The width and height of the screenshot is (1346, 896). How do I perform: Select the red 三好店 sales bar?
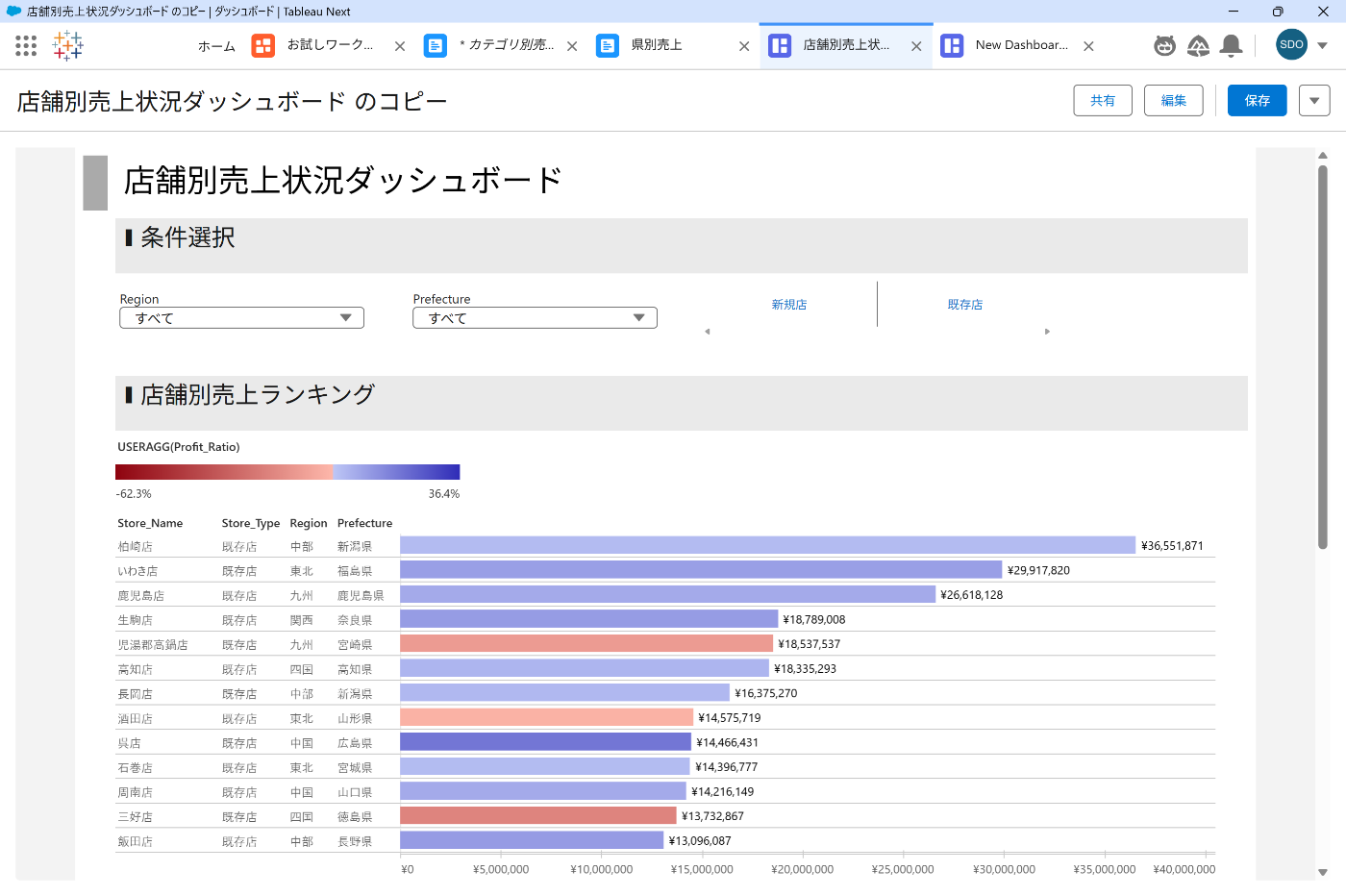pos(538,815)
